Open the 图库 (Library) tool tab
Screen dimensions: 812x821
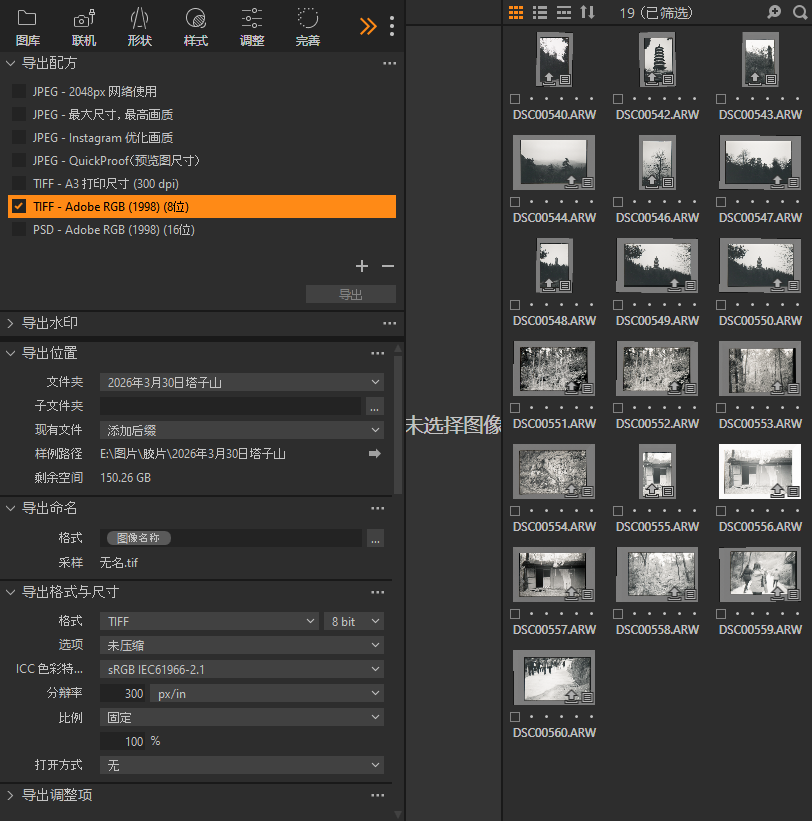(27, 27)
